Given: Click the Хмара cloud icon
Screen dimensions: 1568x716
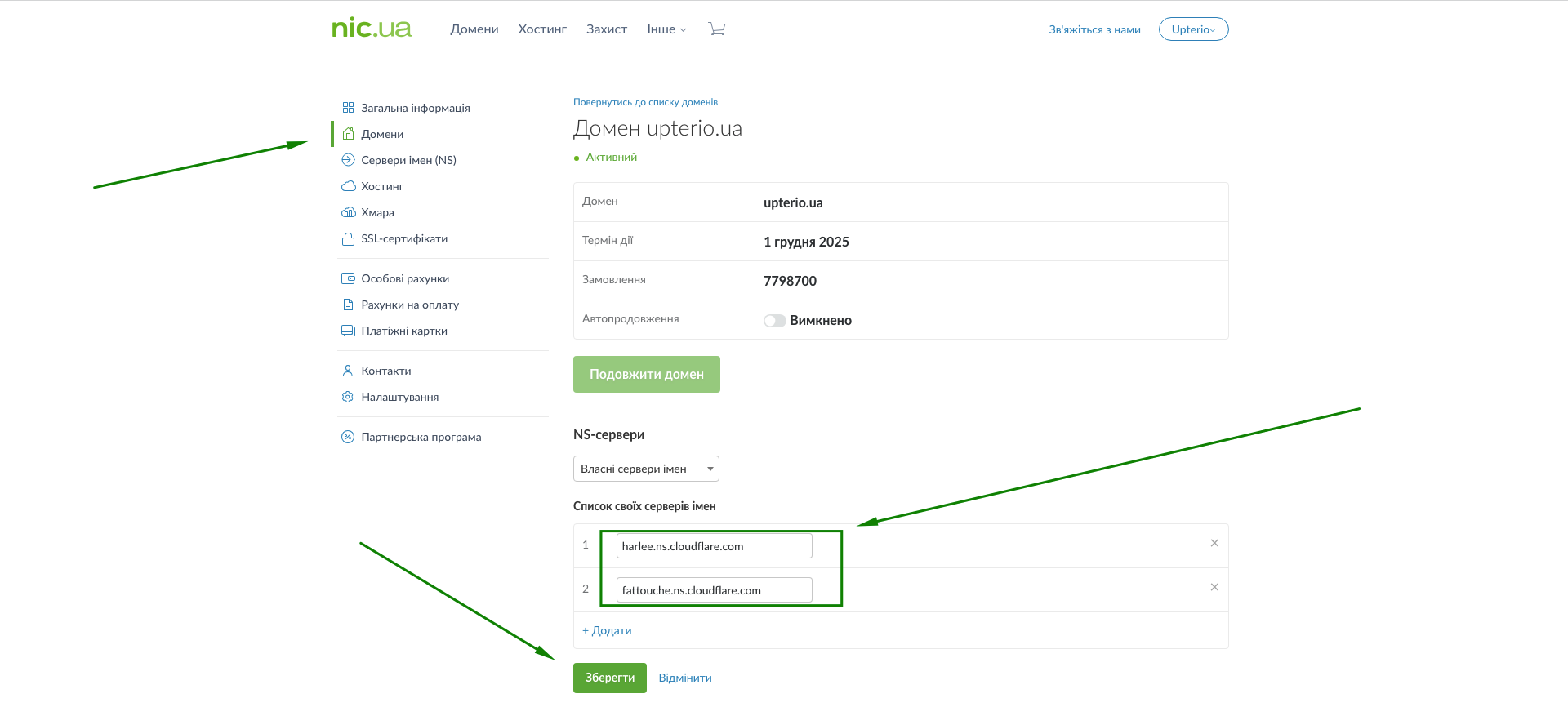Looking at the screenshot, I should [x=348, y=212].
